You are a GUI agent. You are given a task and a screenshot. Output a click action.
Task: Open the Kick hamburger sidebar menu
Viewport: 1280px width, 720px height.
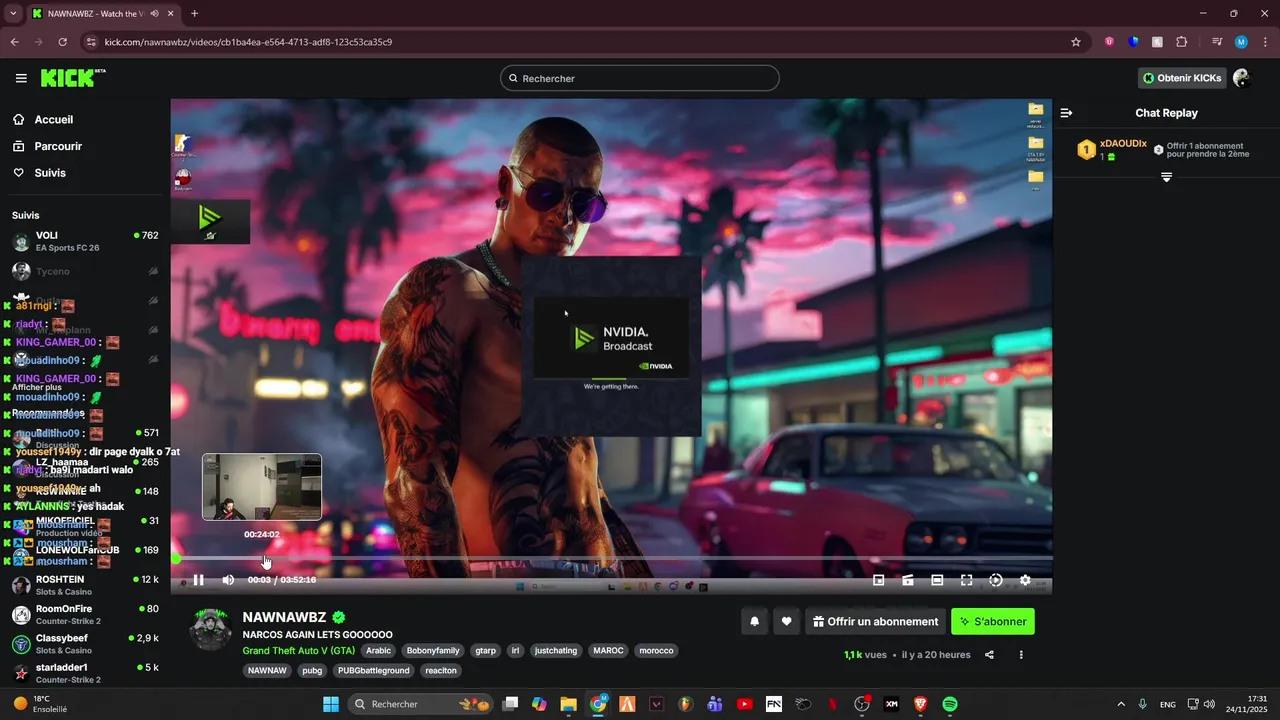21,78
